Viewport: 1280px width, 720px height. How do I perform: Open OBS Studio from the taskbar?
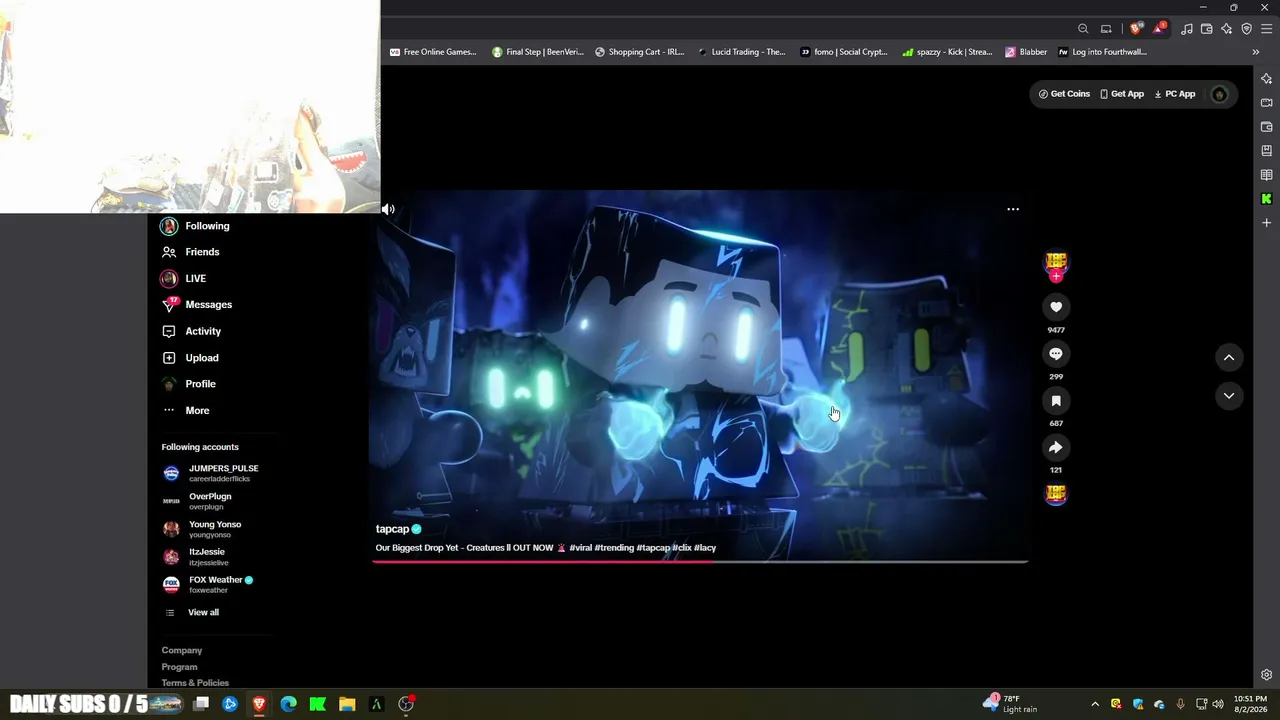coord(406,704)
